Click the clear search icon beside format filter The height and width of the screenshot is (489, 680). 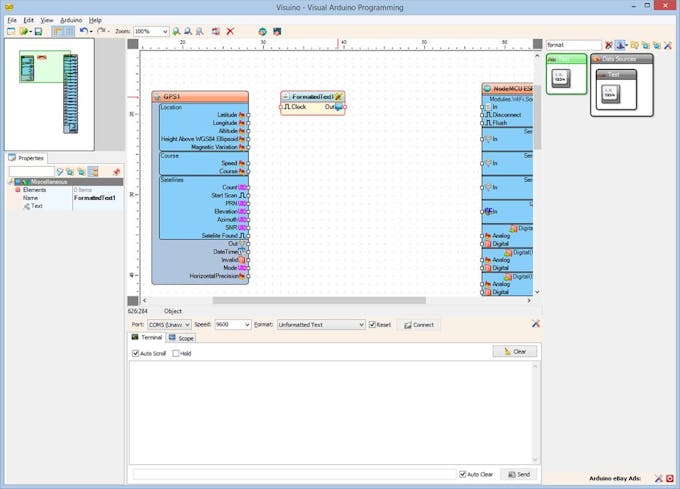[609, 45]
